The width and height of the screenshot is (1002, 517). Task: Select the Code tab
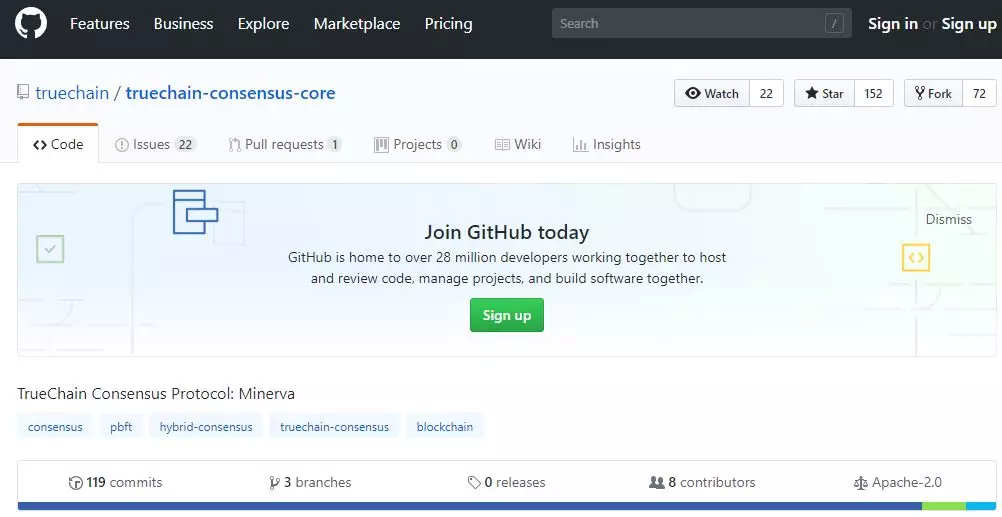click(58, 144)
